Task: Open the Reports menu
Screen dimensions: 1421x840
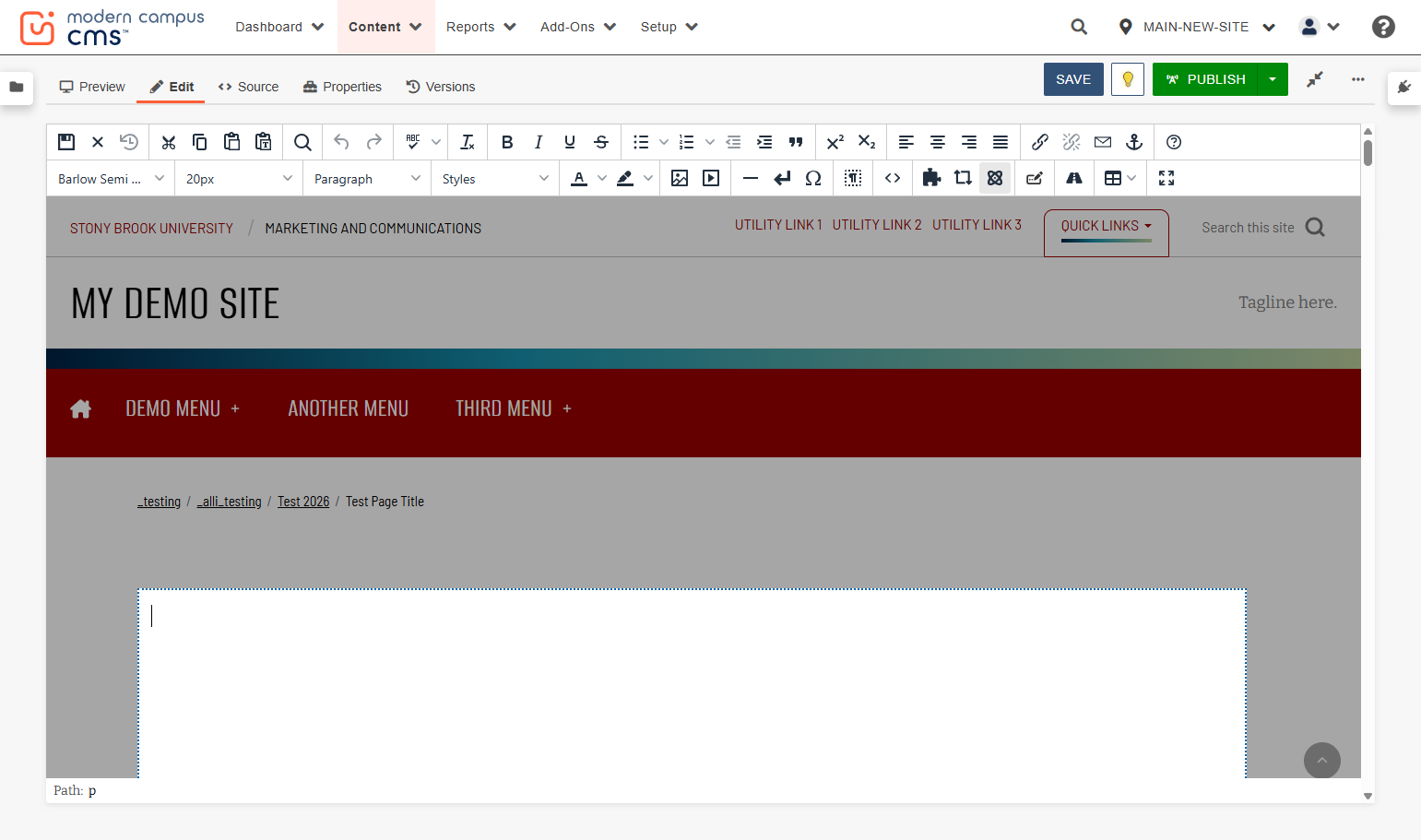Action: (481, 27)
